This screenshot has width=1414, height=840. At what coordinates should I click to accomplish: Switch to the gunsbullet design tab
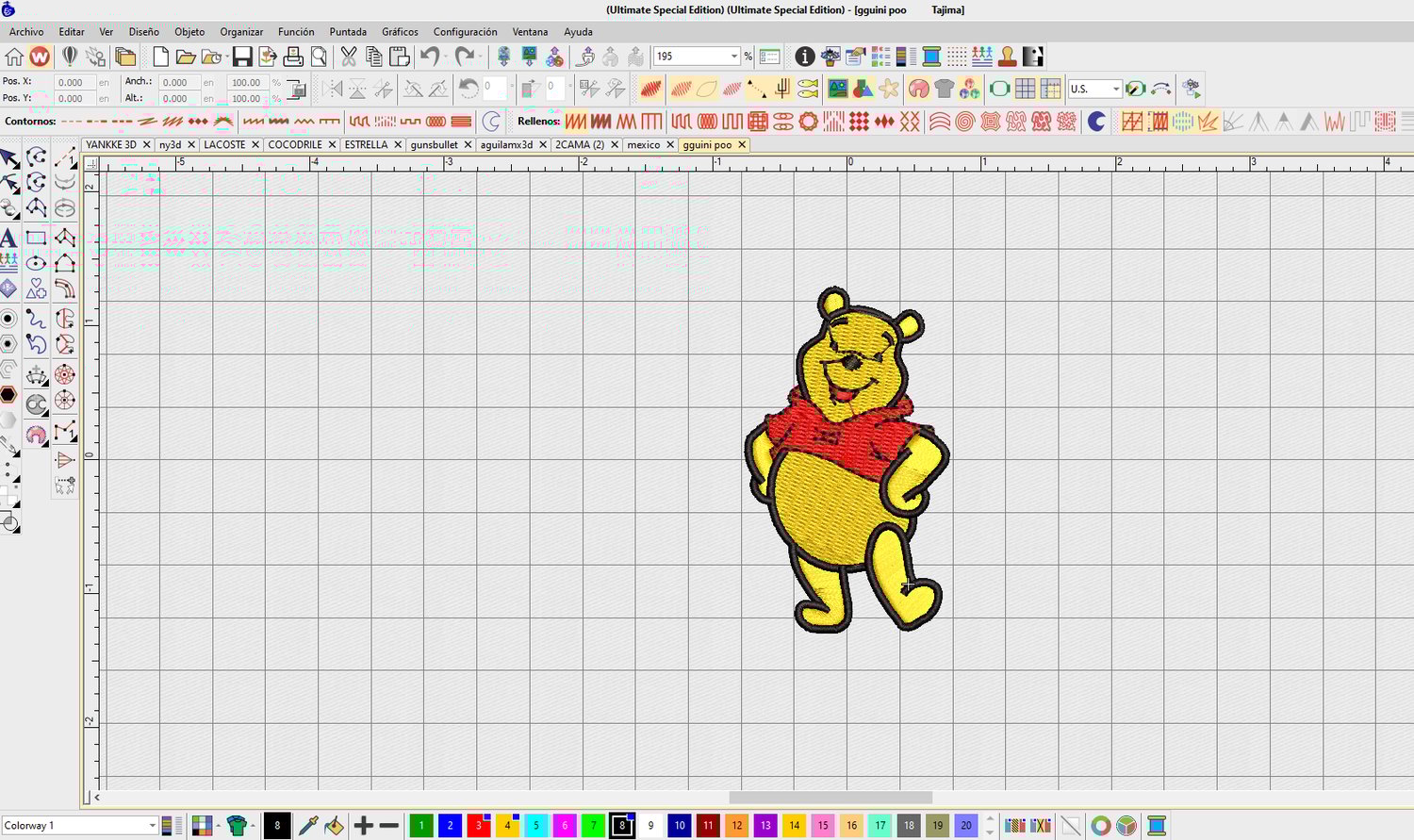(434, 145)
